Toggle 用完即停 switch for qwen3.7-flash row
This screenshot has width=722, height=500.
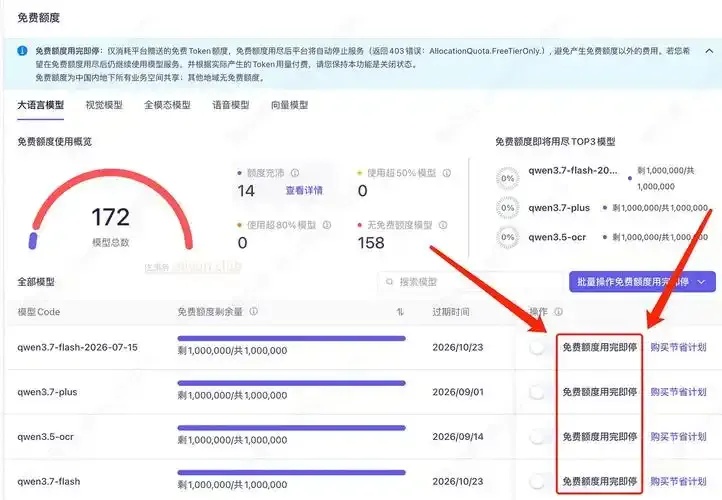537,482
